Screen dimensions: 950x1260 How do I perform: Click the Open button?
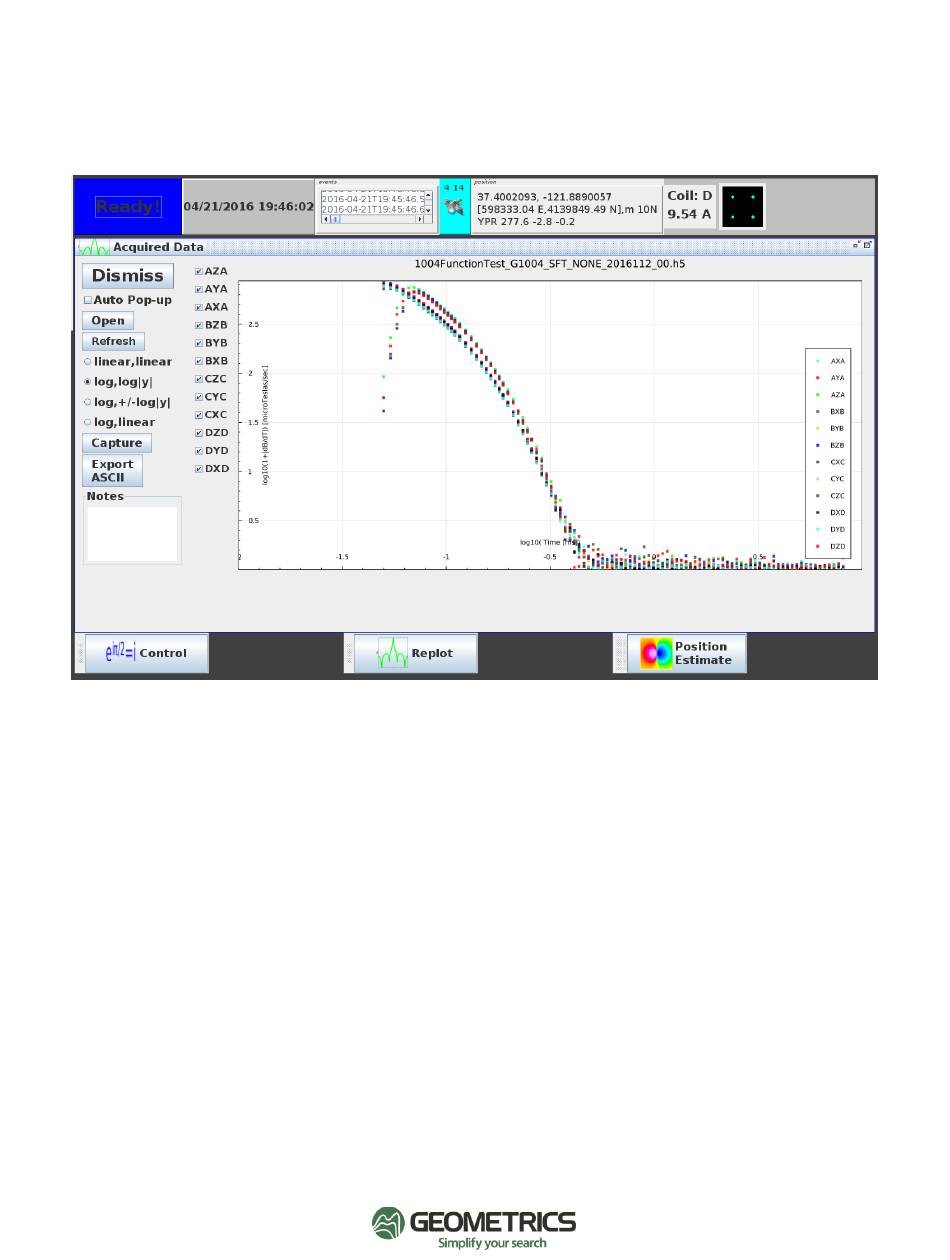[108, 321]
